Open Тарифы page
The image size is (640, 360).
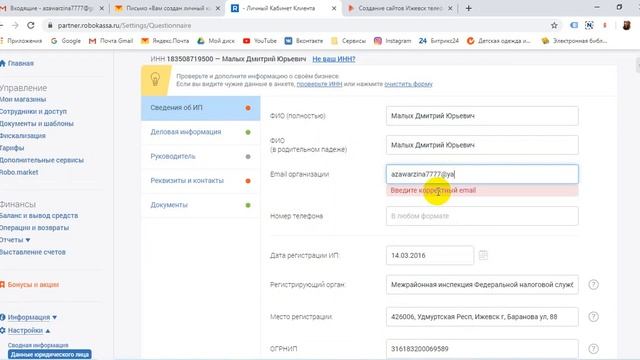point(12,148)
